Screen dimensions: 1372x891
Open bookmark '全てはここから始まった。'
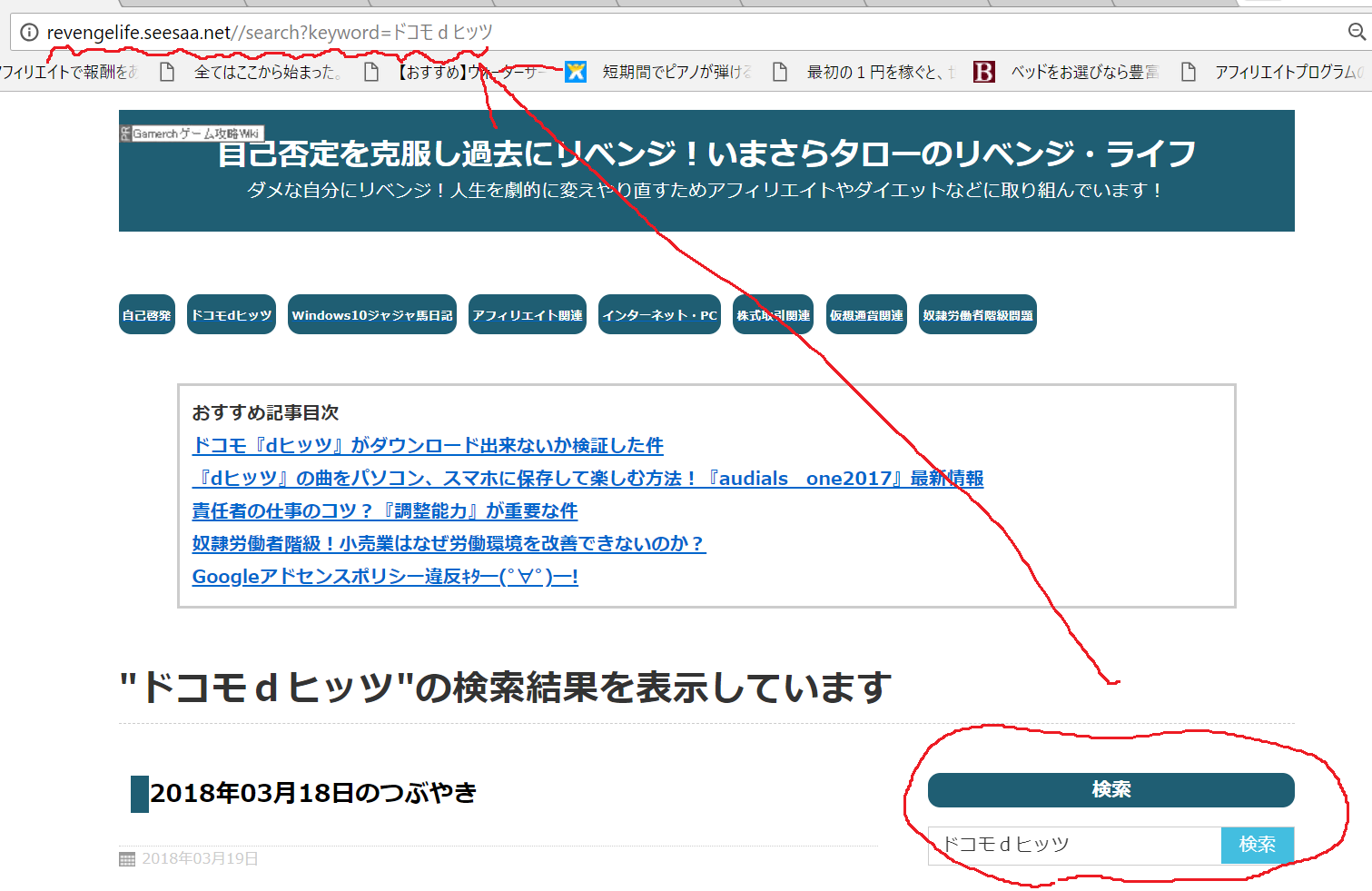pos(269,72)
